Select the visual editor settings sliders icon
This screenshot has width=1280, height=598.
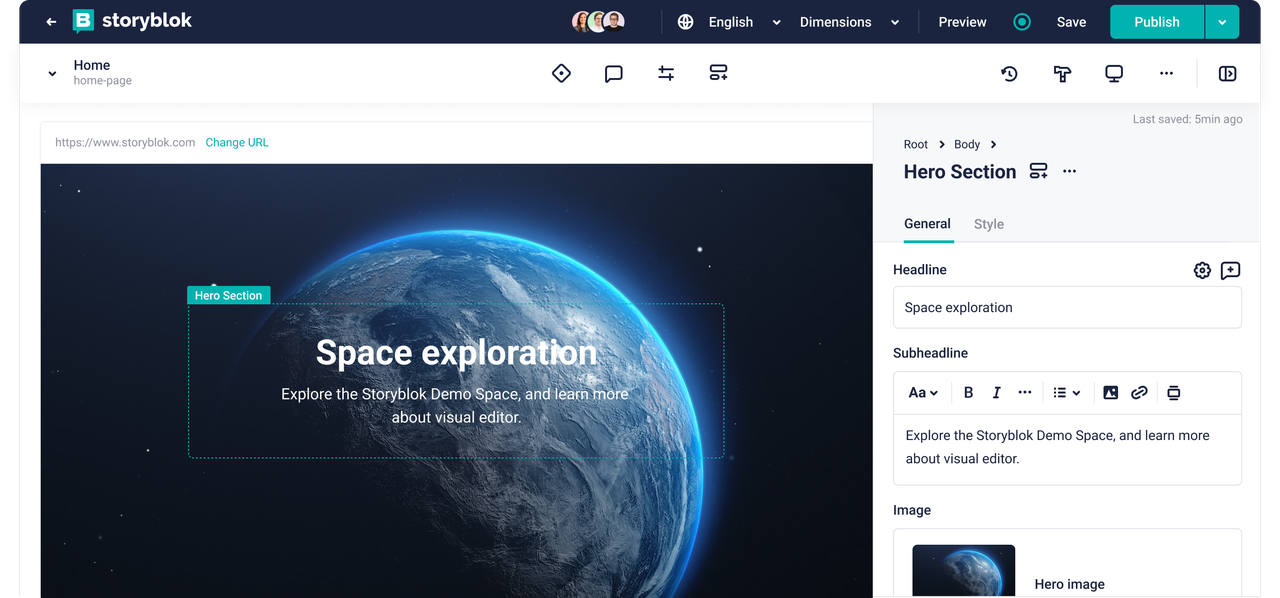click(x=666, y=73)
